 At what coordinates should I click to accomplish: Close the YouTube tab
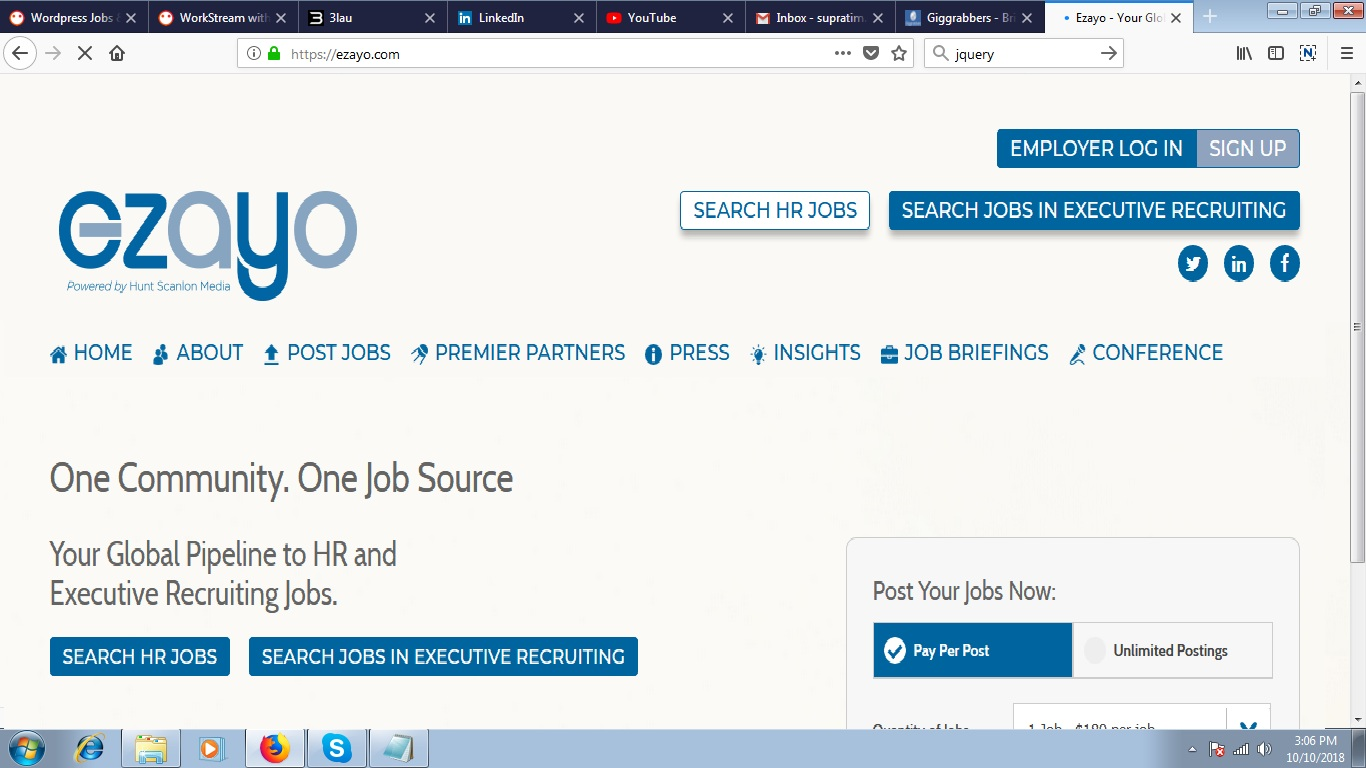pos(727,18)
